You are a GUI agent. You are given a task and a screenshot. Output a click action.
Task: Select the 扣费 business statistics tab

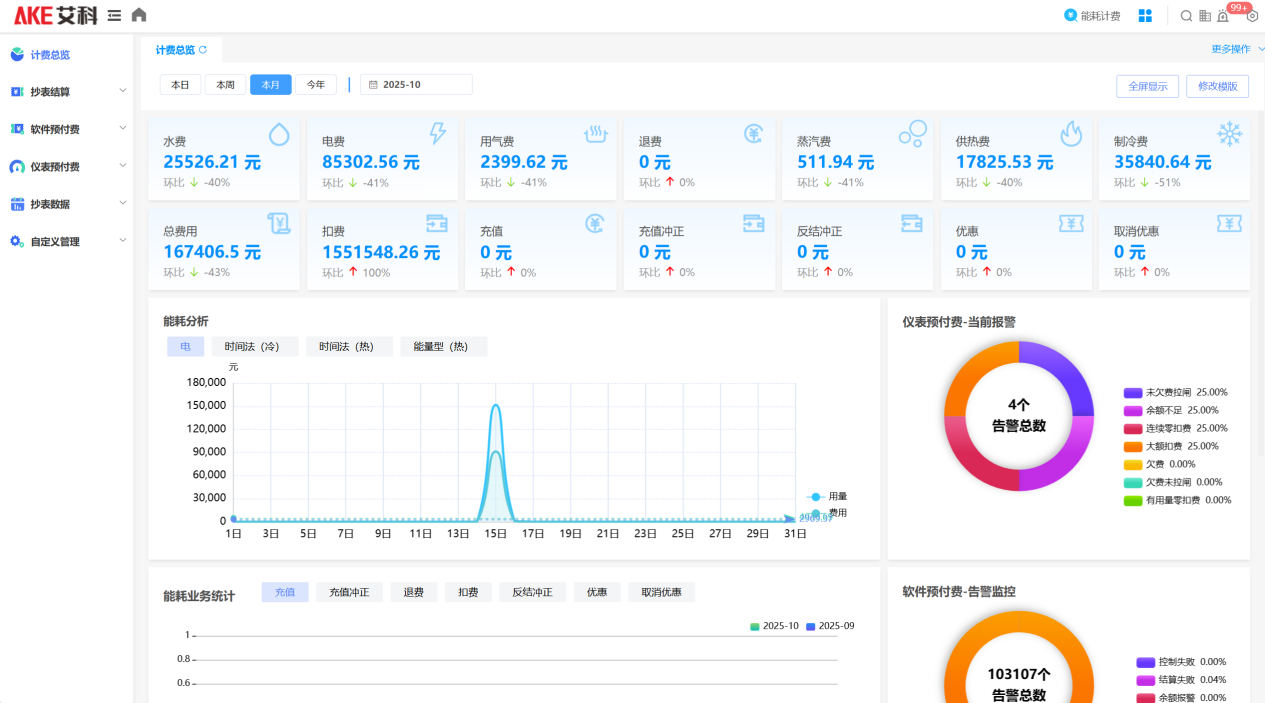(468, 593)
